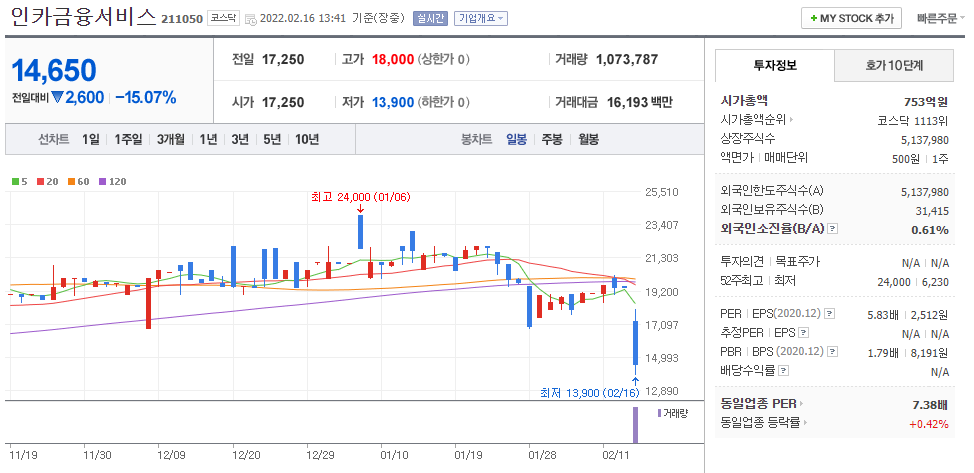Select the 1년 line chart period
The width and height of the screenshot is (974, 473).
coord(208,139)
